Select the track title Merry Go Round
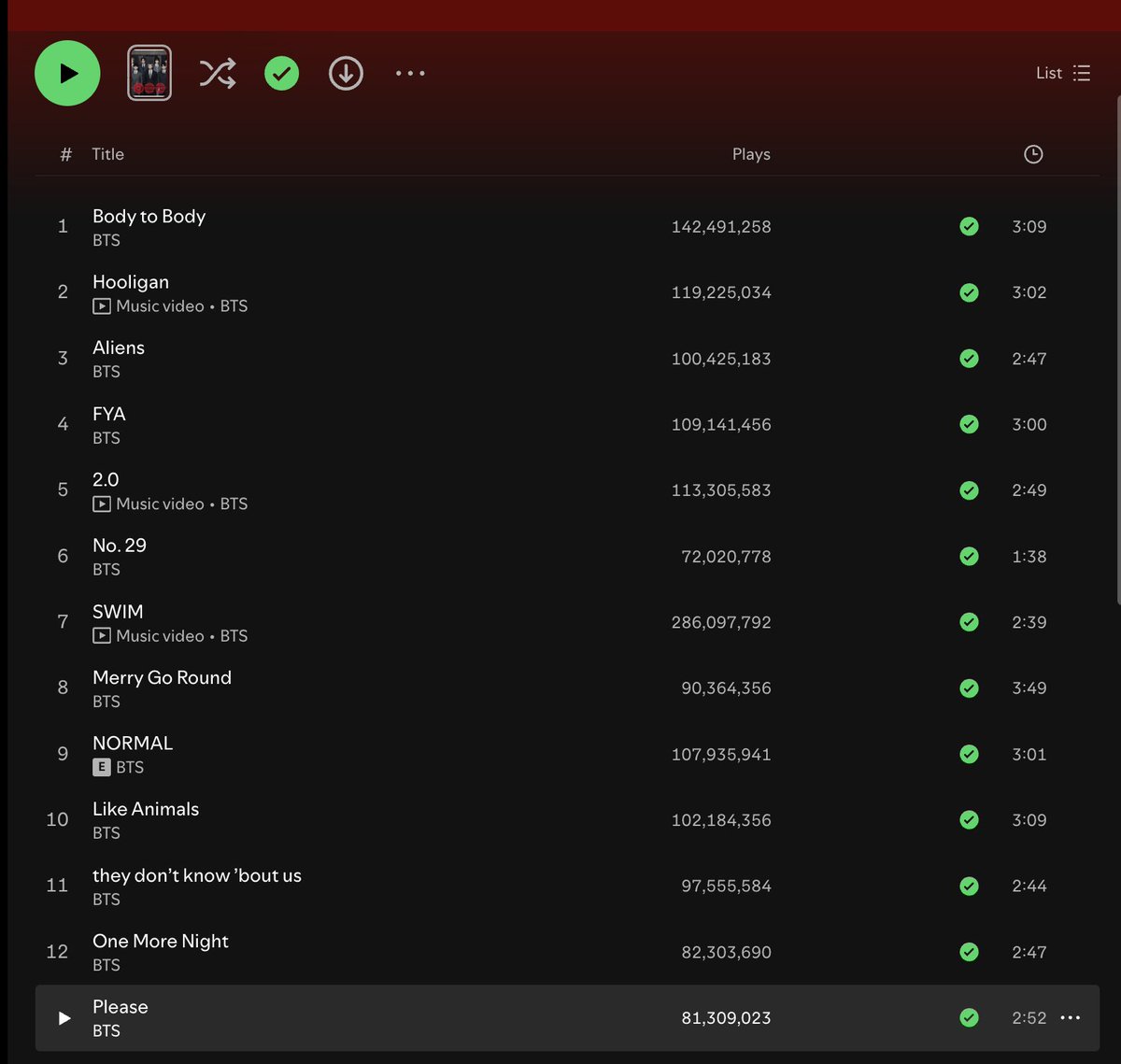The height and width of the screenshot is (1064, 1121). coord(162,677)
